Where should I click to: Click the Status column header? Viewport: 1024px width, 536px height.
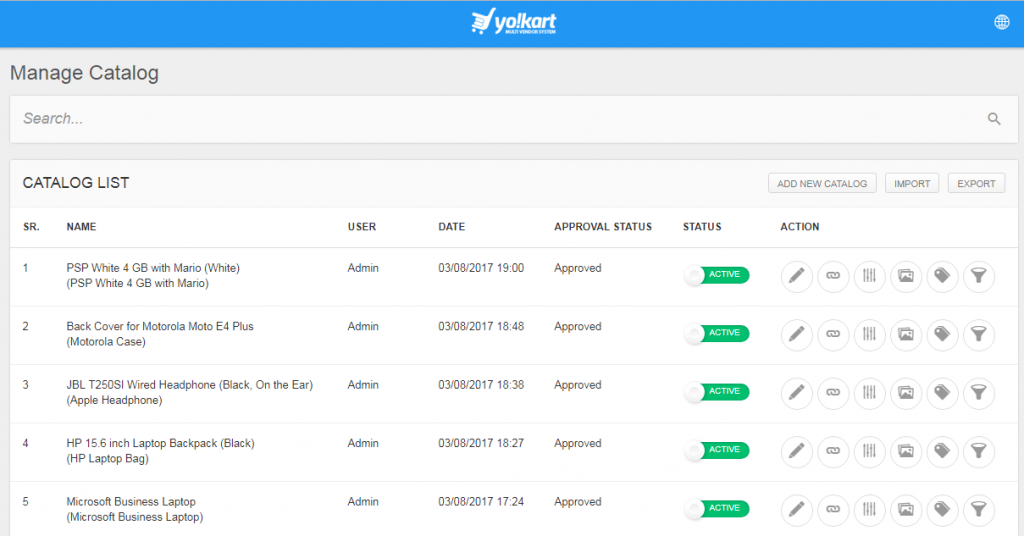coord(702,227)
